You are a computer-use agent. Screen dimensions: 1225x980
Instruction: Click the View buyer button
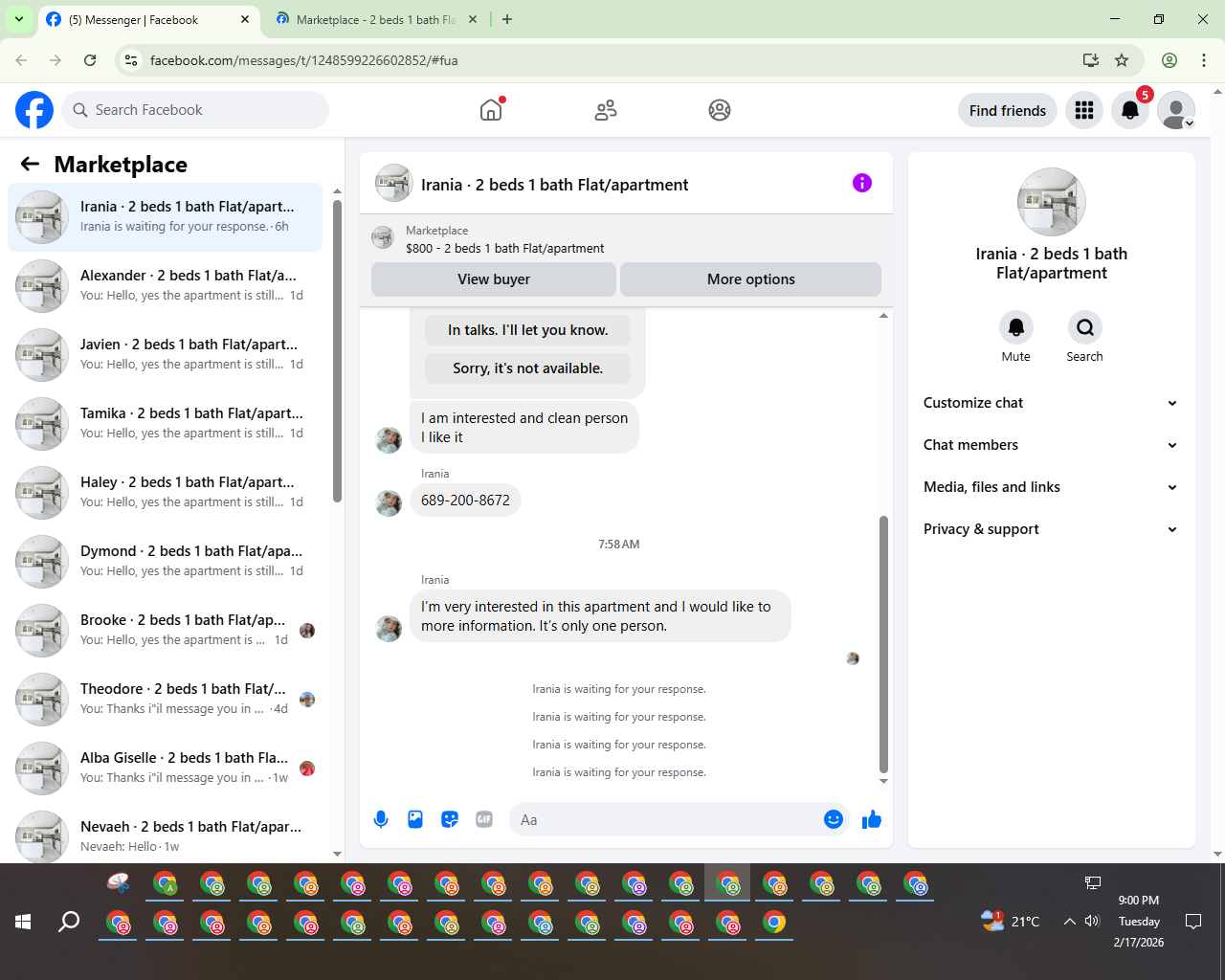coord(494,279)
